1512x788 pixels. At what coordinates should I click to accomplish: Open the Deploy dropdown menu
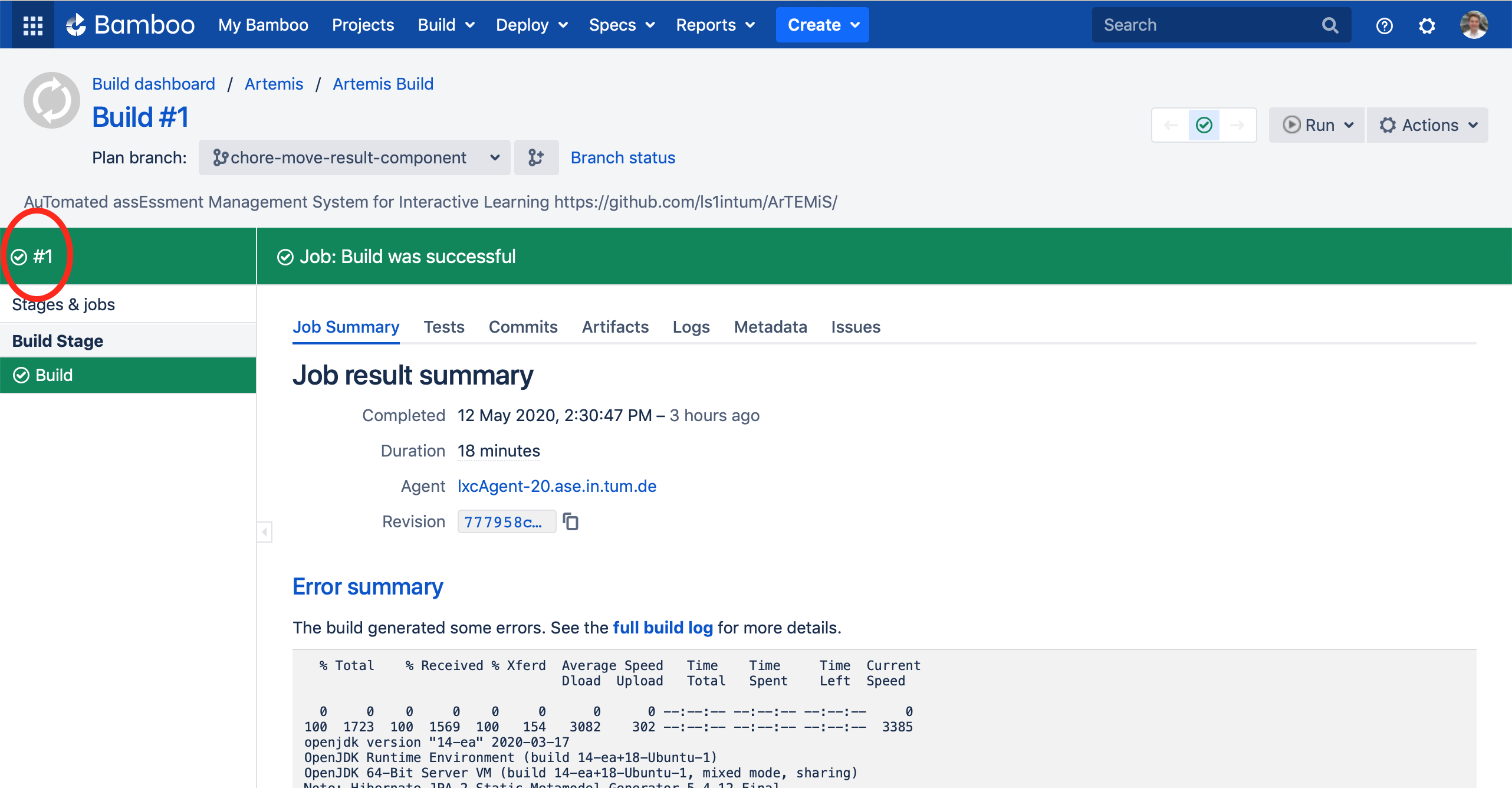[x=532, y=25]
